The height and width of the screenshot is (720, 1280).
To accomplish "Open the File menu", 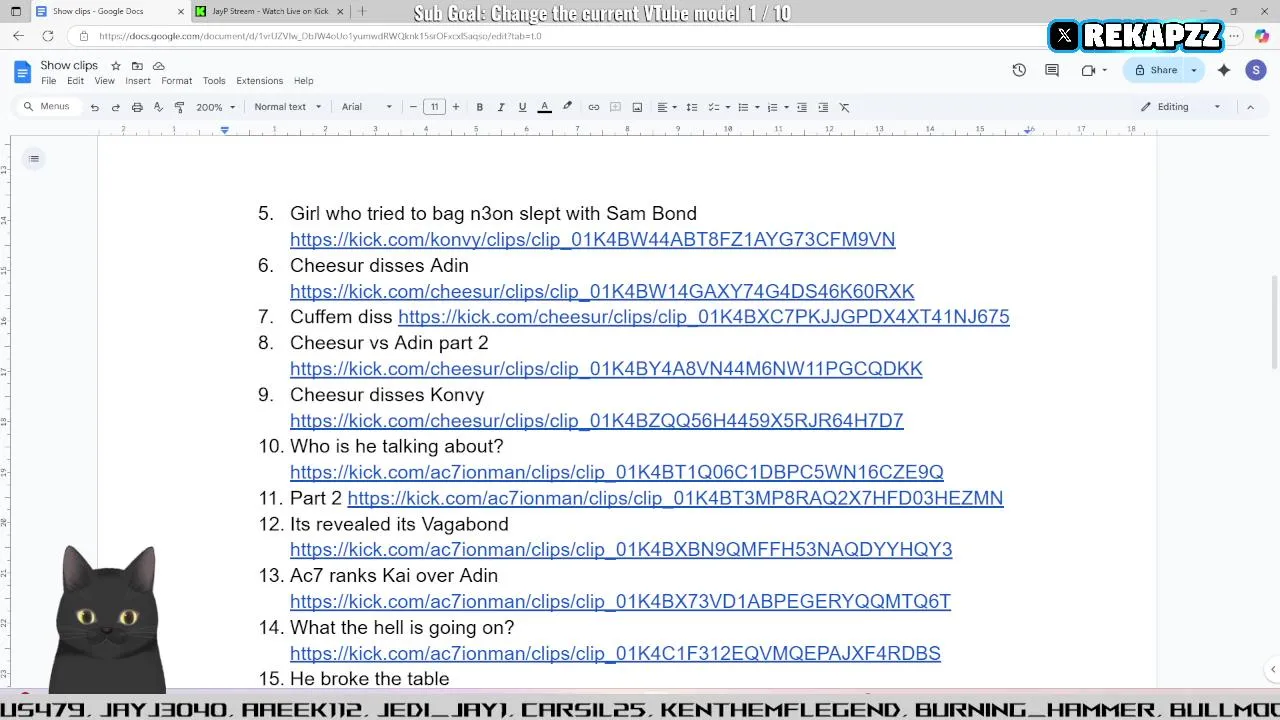I will point(48,81).
